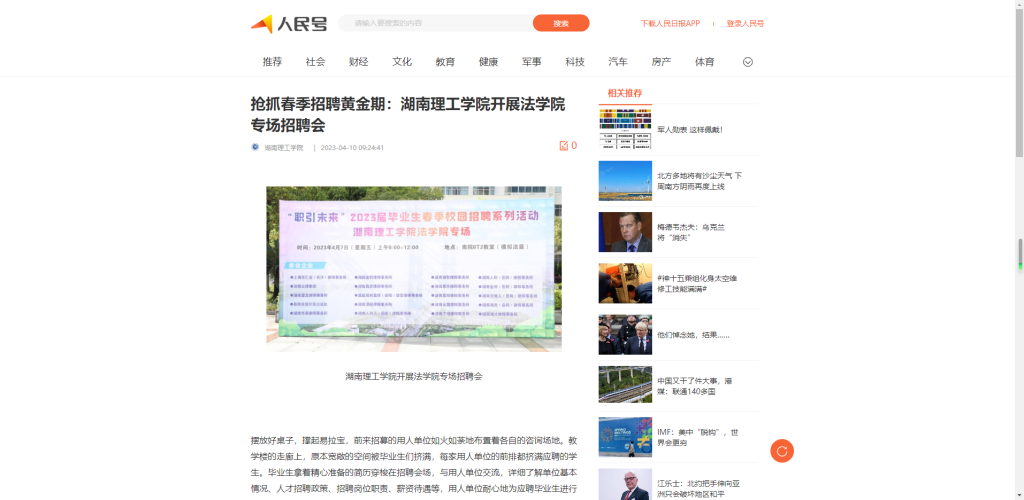Click the 湖南理工学院 author name

(284, 147)
